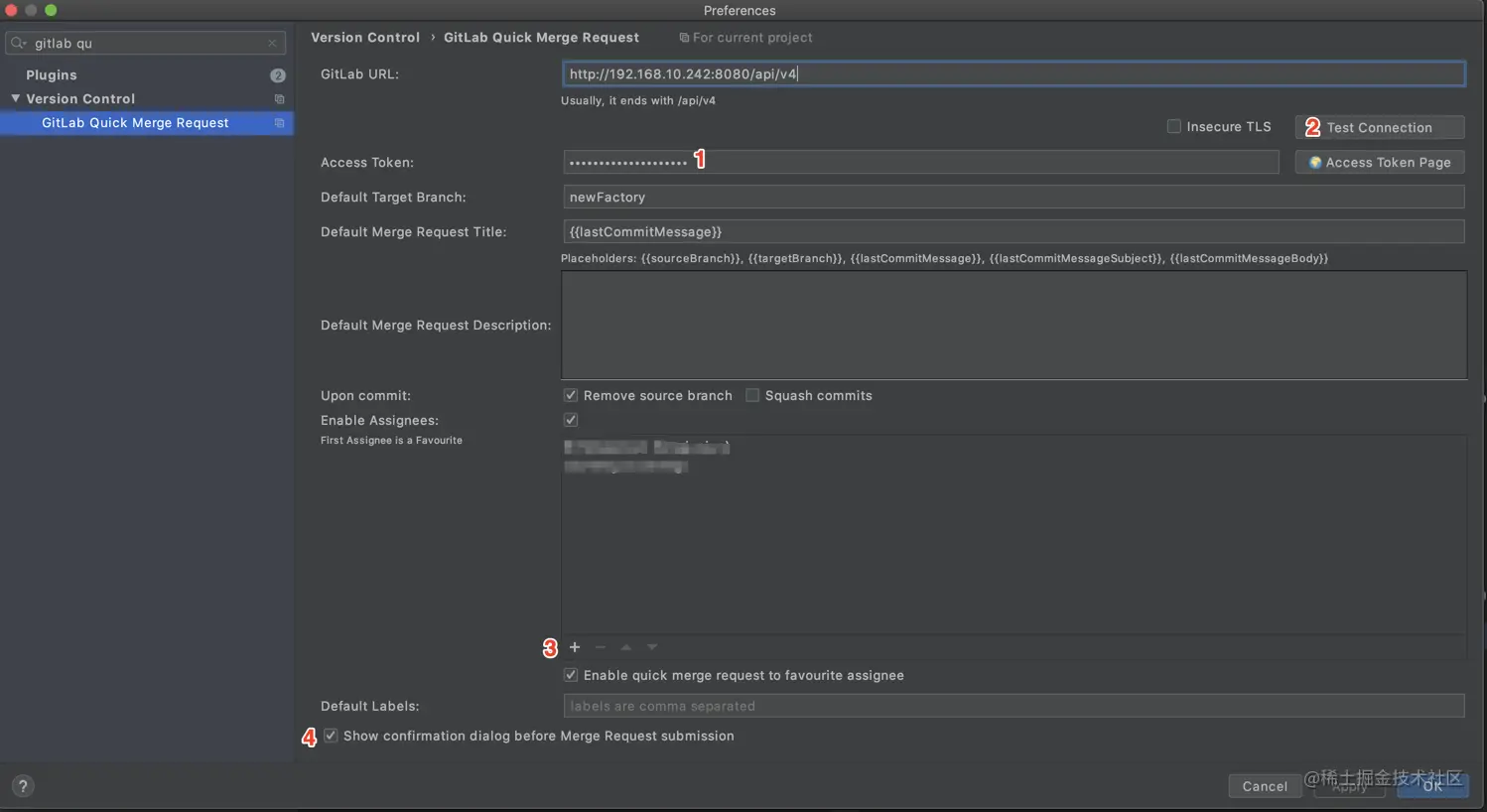This screenshot has height=812, width=1487.
Task: Toggle Show confirmation dialog before Merge Request submission
Action: tap(331, 736)
